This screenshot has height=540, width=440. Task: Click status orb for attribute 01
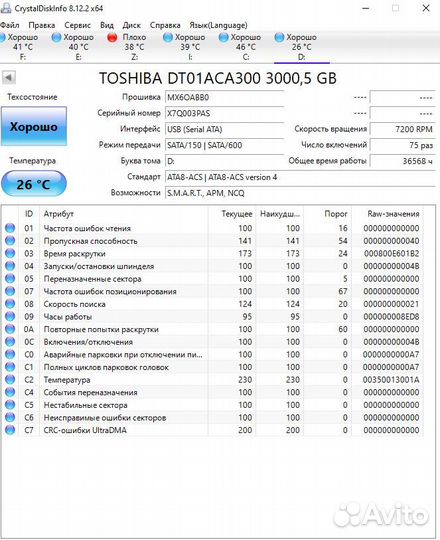tap(10, 228)
